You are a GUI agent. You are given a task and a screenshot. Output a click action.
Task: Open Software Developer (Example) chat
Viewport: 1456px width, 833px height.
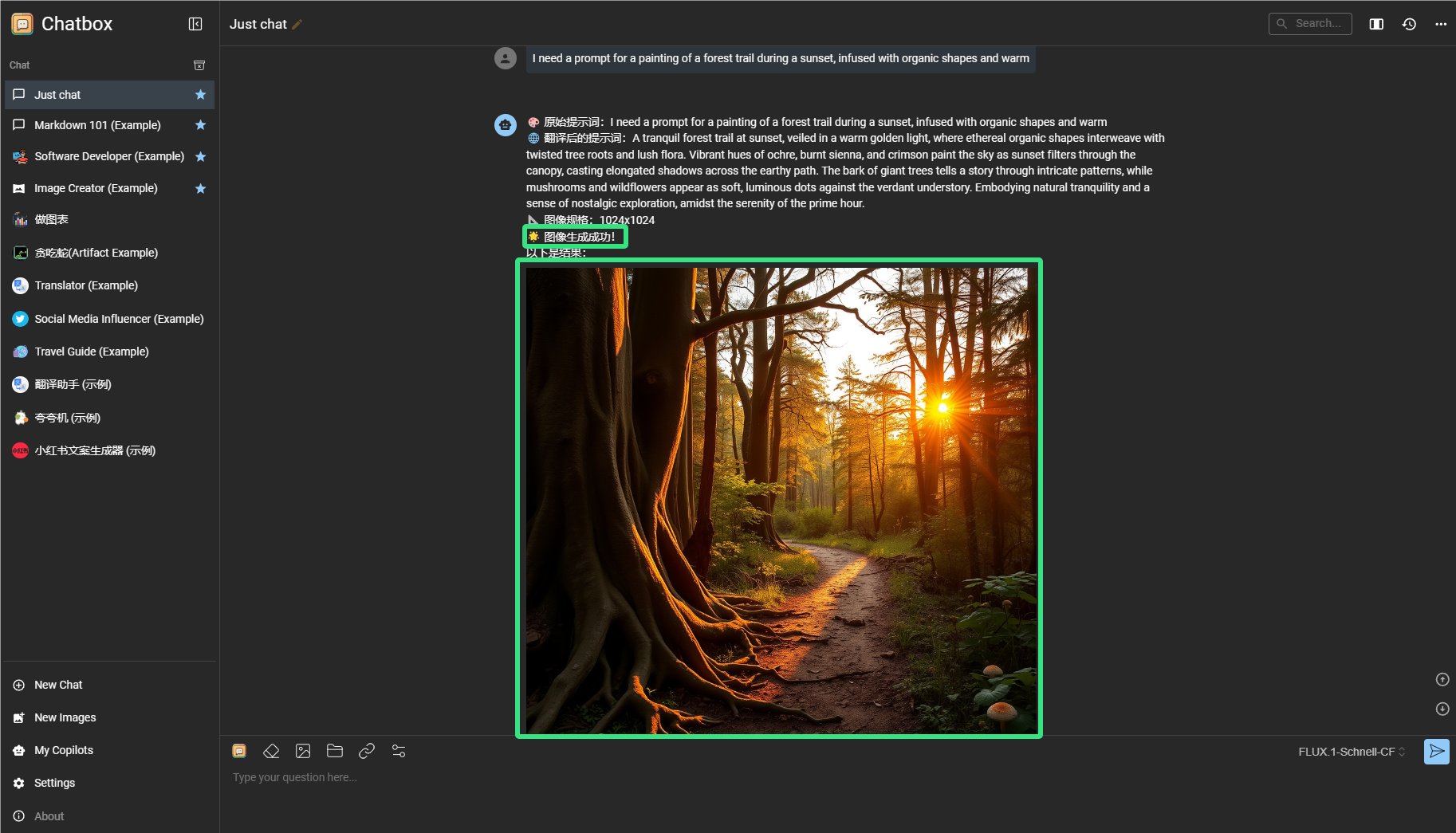click(x=109, y=157)
